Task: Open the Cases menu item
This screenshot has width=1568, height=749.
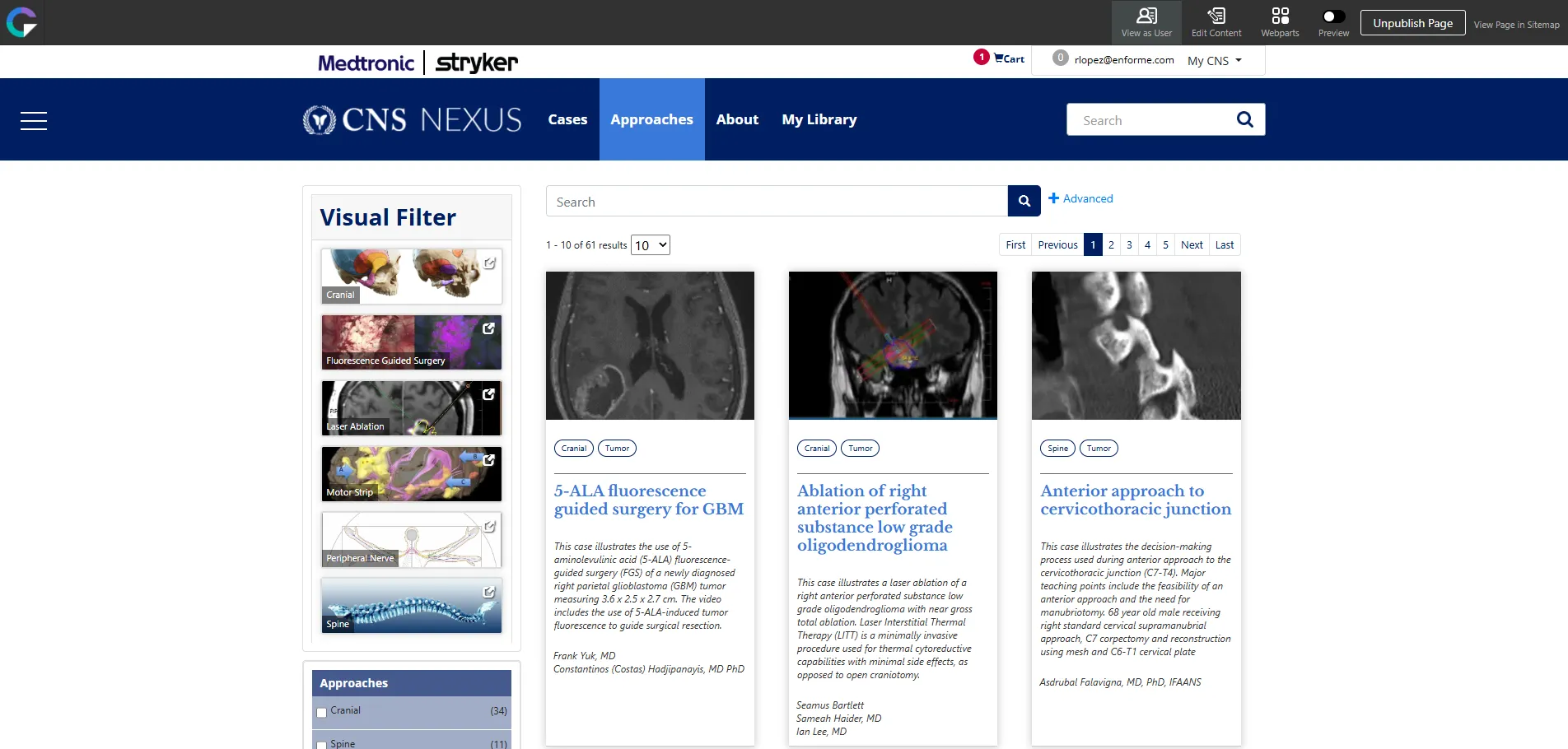Action: [x=567, y=119]
